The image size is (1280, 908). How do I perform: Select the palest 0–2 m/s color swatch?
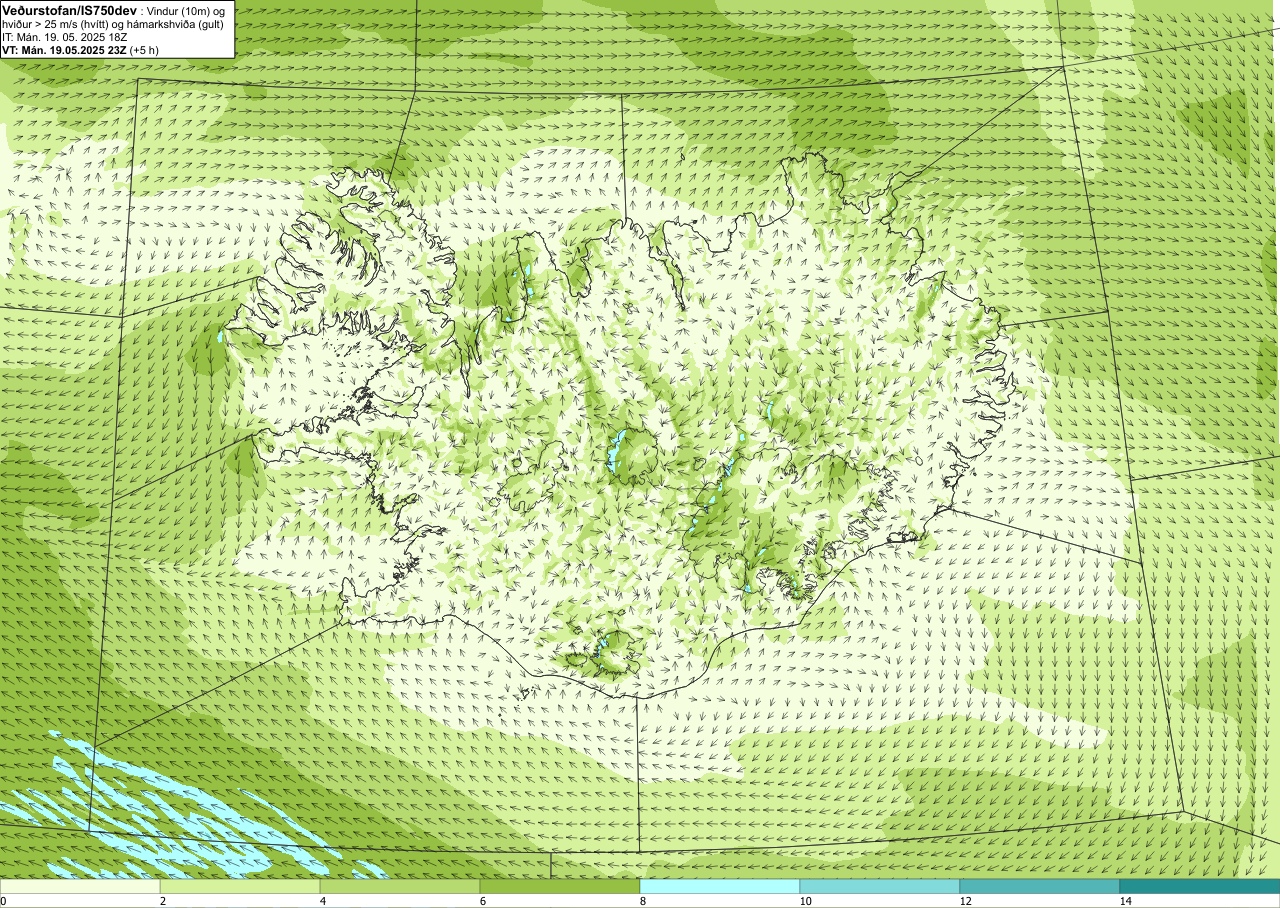(80, 886)
